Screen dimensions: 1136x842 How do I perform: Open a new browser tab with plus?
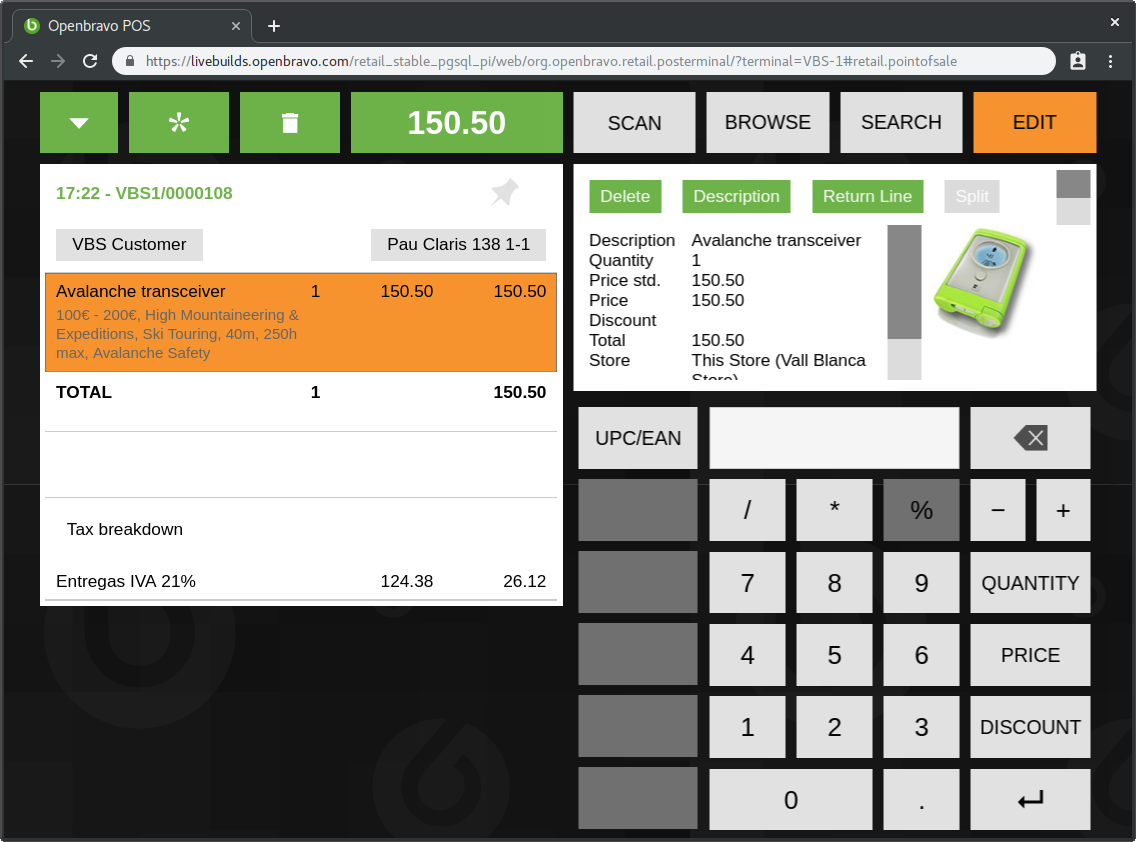(274, 26)
